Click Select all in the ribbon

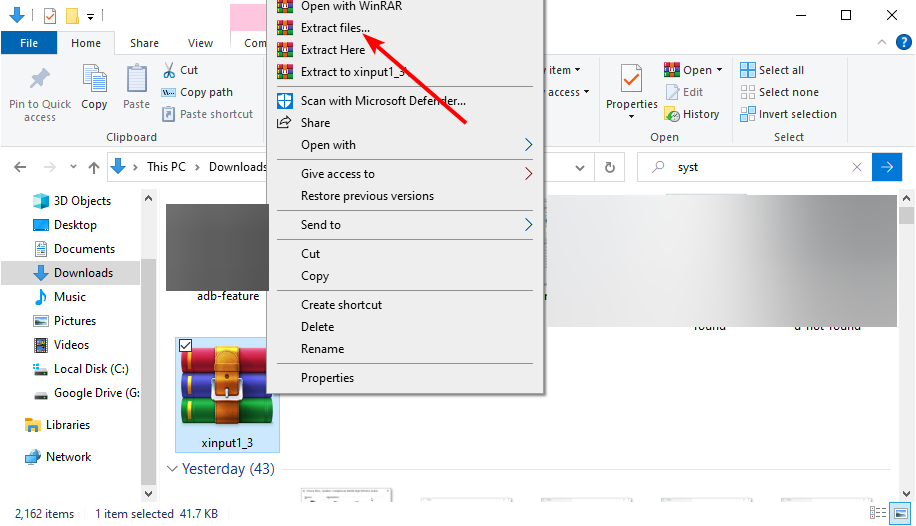click(x=772, y=70)
